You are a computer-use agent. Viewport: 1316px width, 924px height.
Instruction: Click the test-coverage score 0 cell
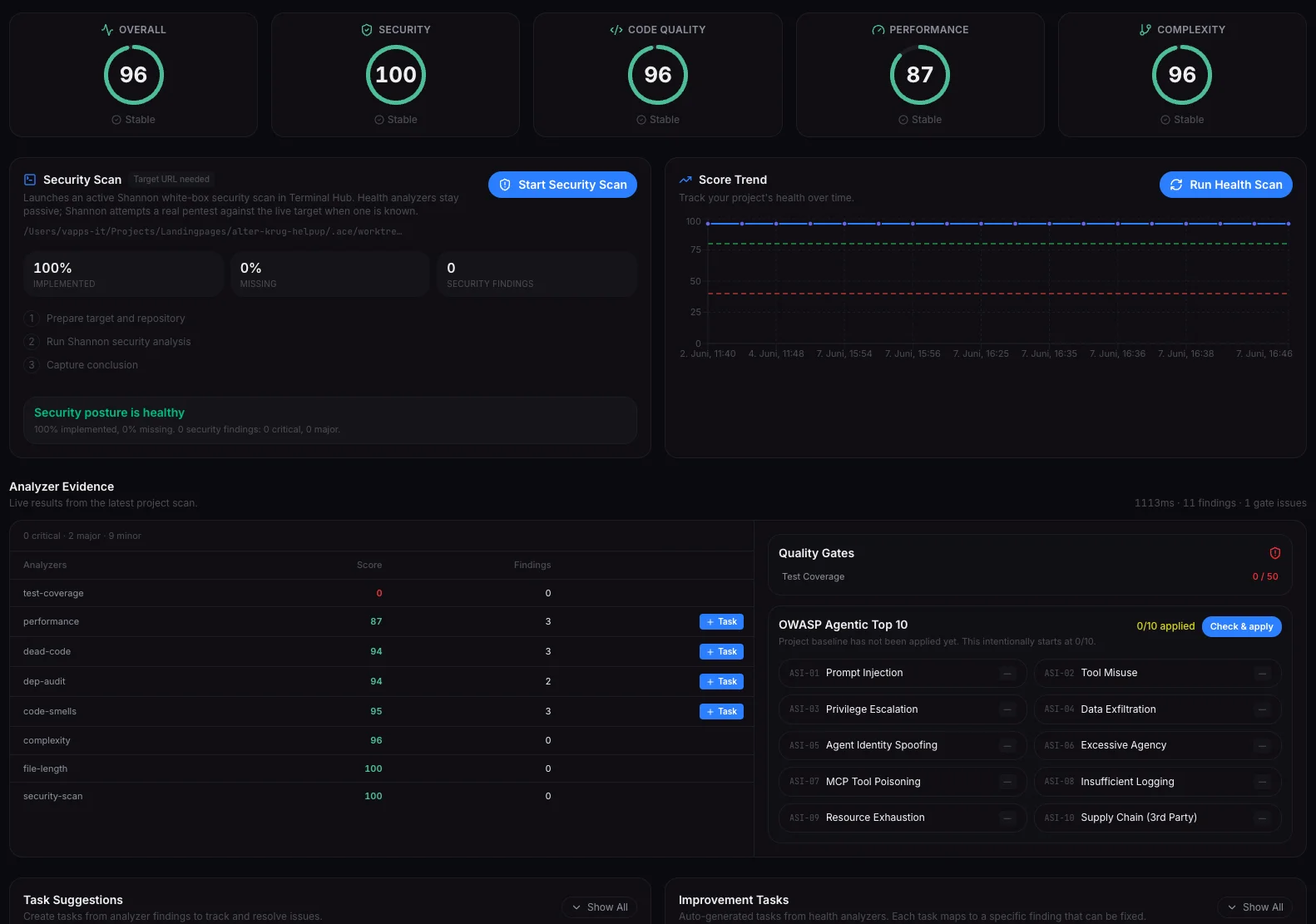tap(379, 593)
